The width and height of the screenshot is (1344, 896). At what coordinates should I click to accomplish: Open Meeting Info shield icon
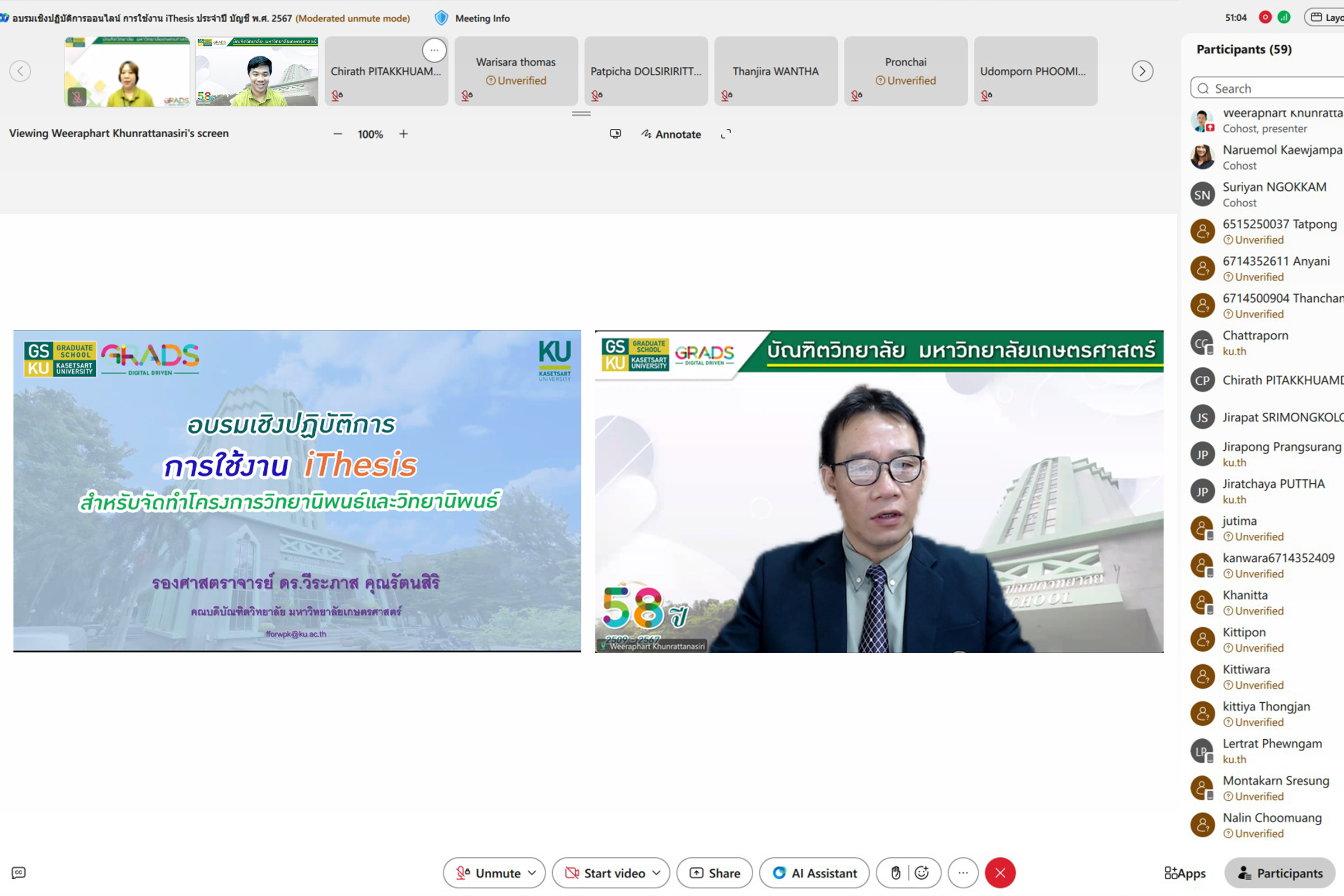click(x=441, y=18)
